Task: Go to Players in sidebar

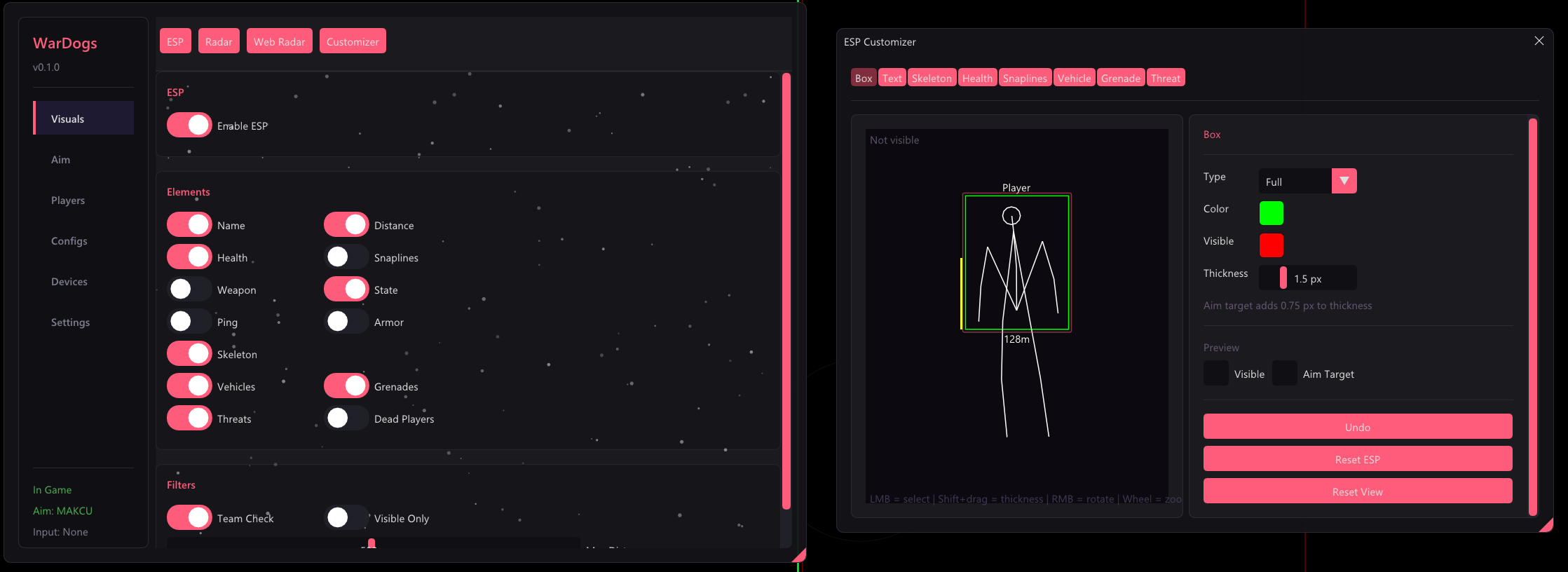Action: [x=83, y=200]
